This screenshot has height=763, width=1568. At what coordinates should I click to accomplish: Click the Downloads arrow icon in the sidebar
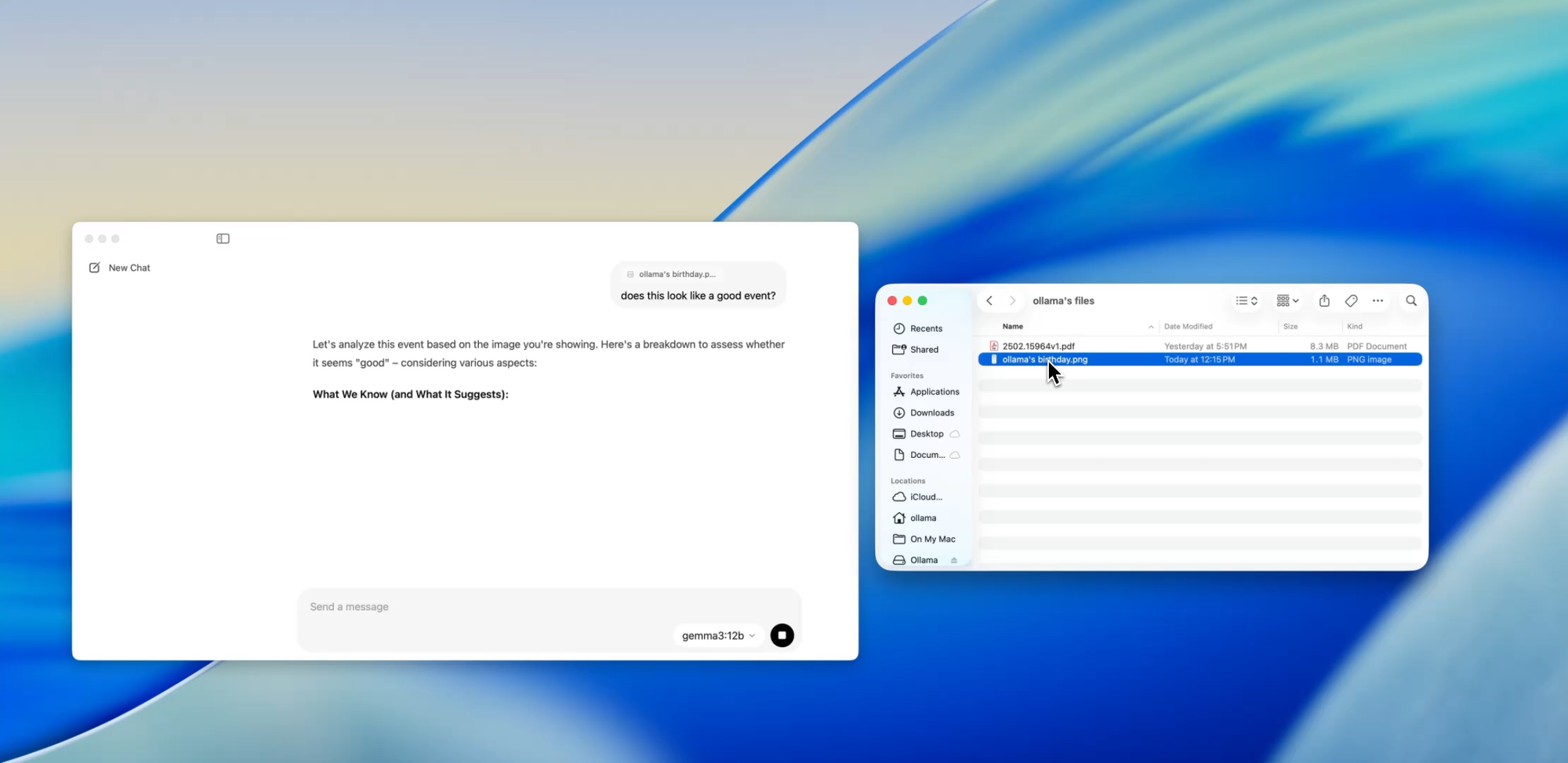click(x=899, y=412)
